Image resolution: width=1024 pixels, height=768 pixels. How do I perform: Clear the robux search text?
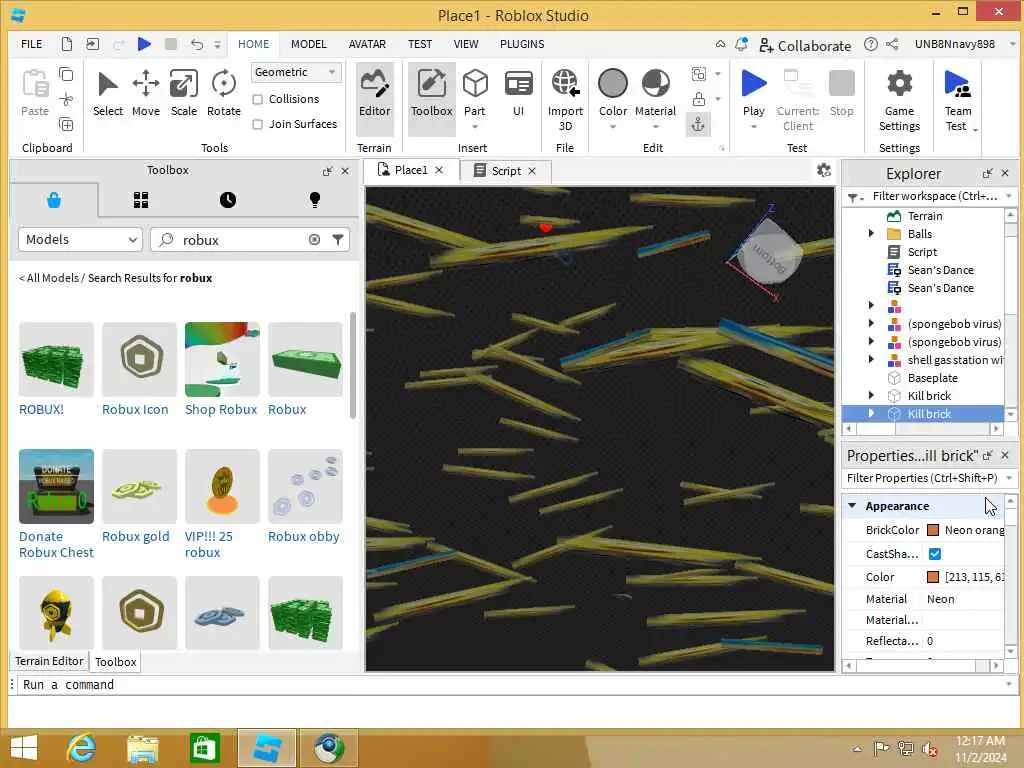point(314,240)
